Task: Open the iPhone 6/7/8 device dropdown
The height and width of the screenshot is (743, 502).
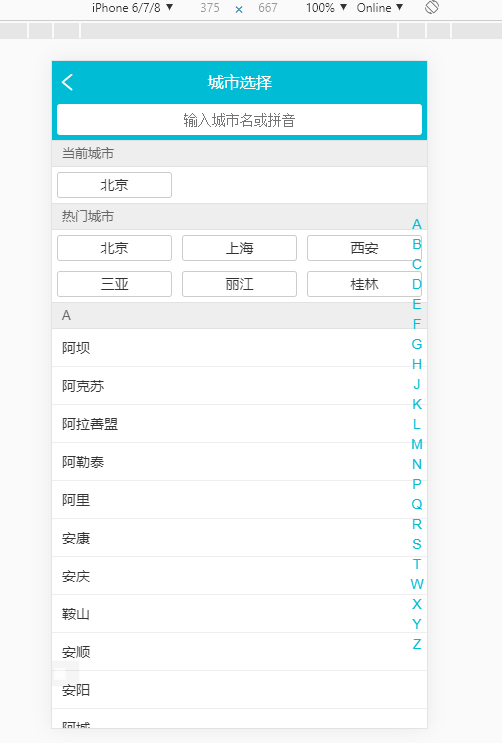Action: tap(132, 8)
